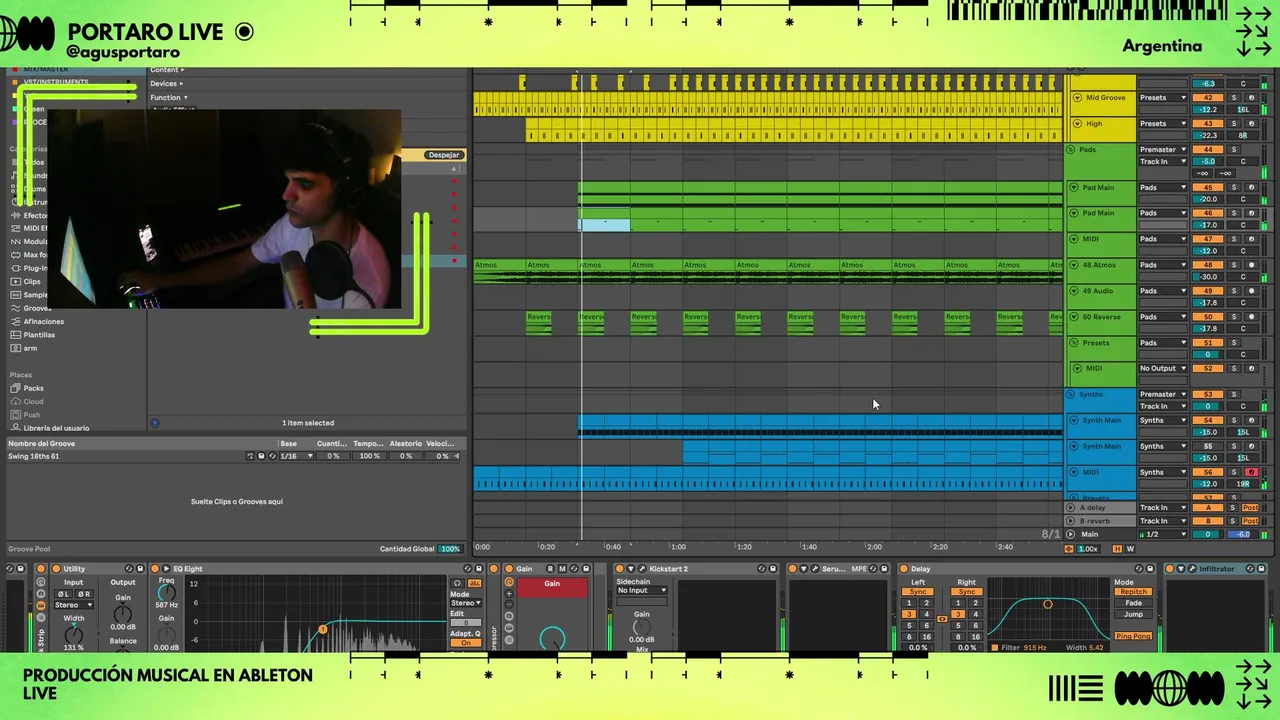Collapse the Synths group track
1280x720 pixels.
point(1070,394)
